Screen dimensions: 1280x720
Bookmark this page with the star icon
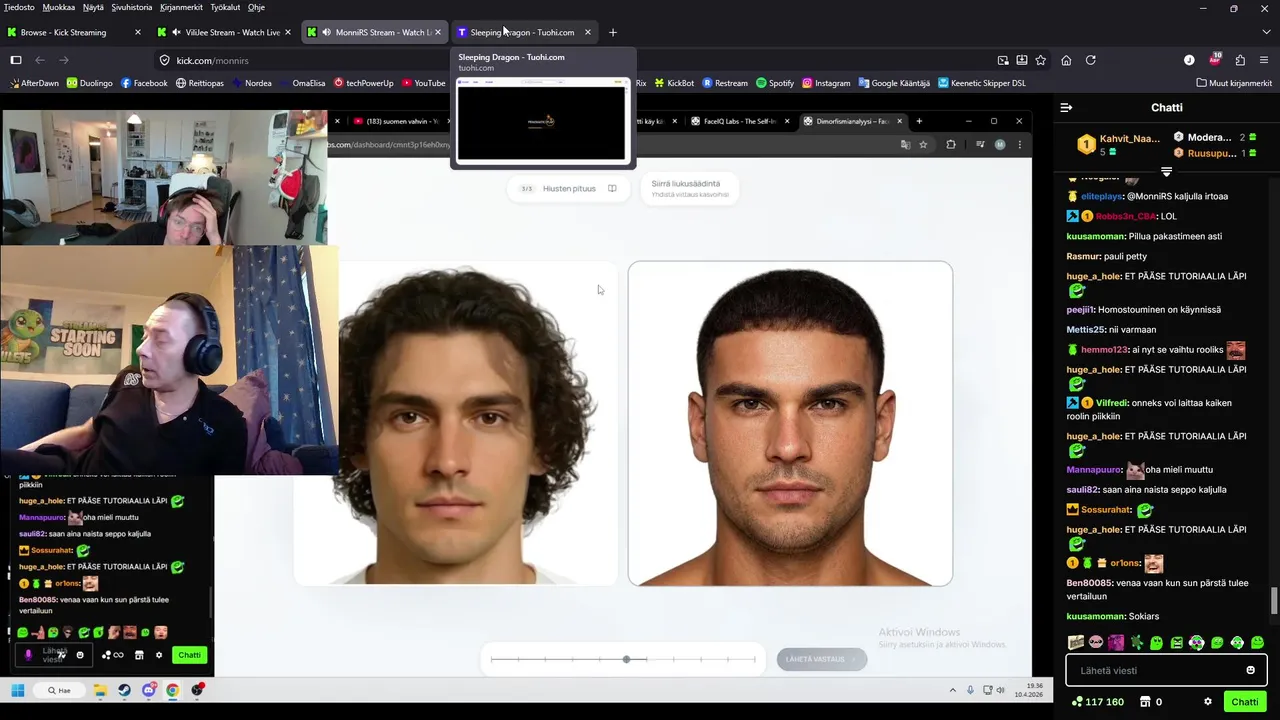click(x=1041, y=60)
